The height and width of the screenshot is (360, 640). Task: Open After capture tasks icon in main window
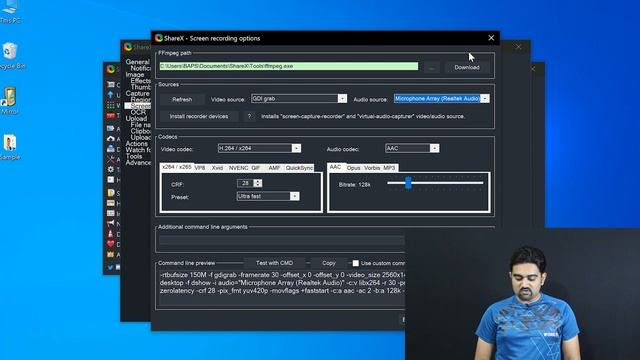coord(111,128)
